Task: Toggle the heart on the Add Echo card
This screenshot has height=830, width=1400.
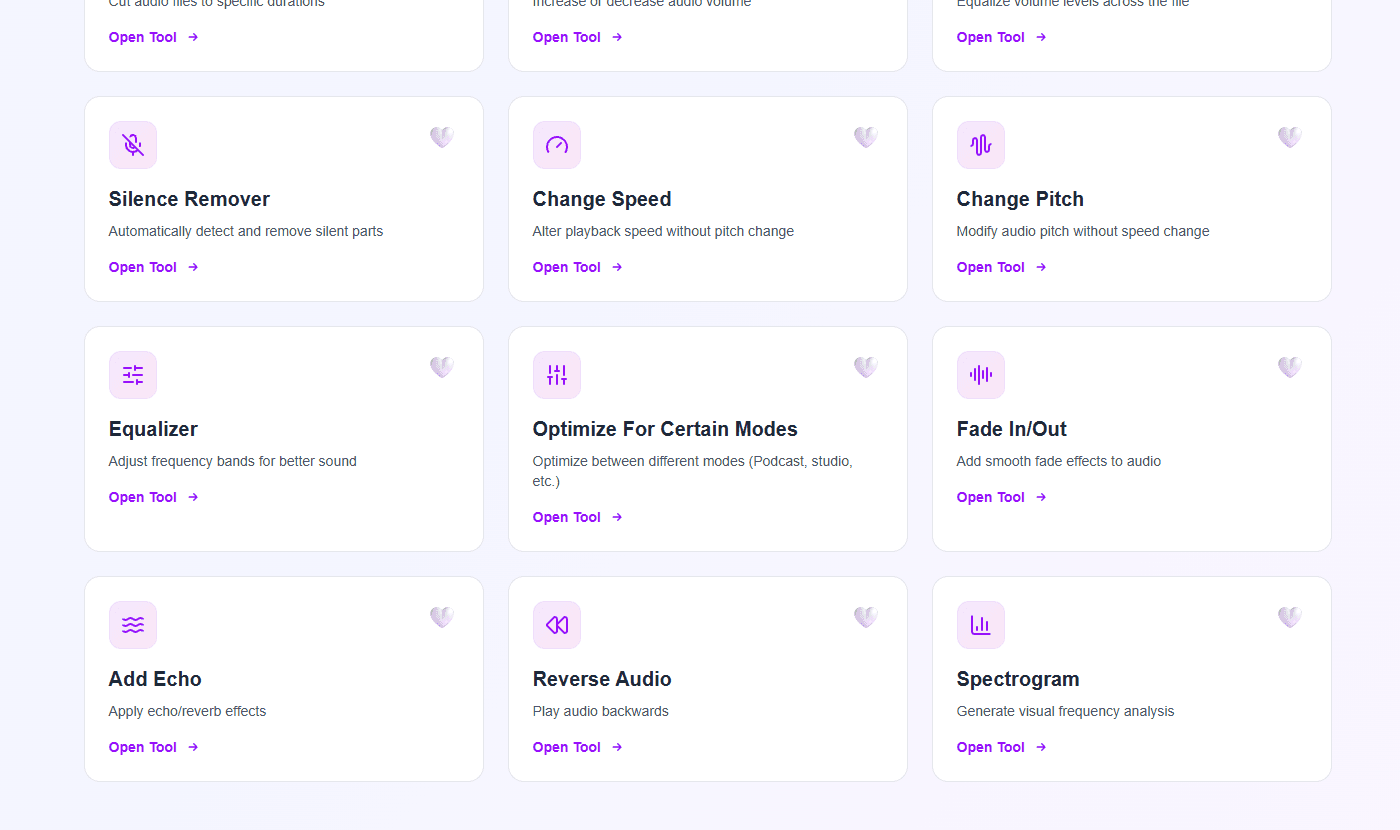Action: (x=442, y=617)
